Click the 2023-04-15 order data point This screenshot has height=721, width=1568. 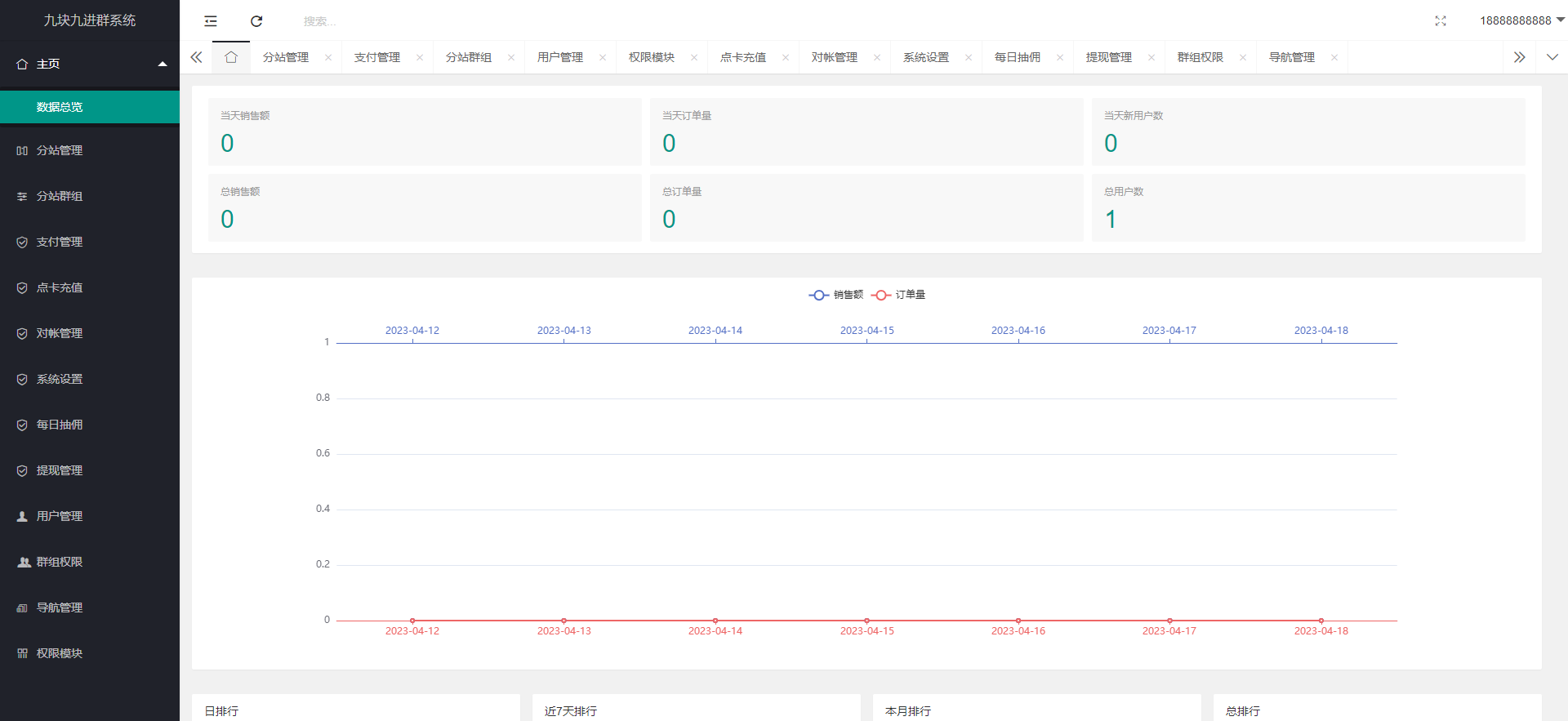[x=866, y=621]
